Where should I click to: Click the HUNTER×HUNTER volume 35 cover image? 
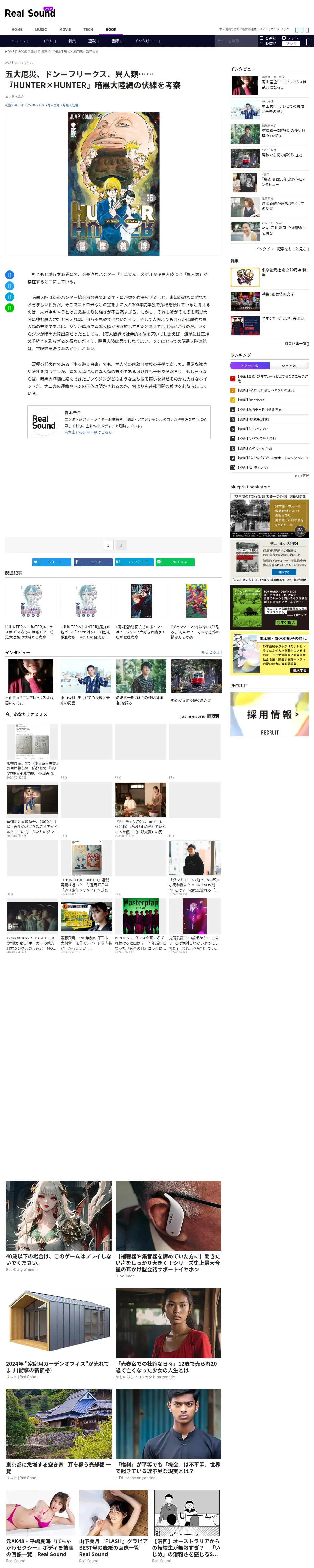pyautogui.click(x=113, y=184)
